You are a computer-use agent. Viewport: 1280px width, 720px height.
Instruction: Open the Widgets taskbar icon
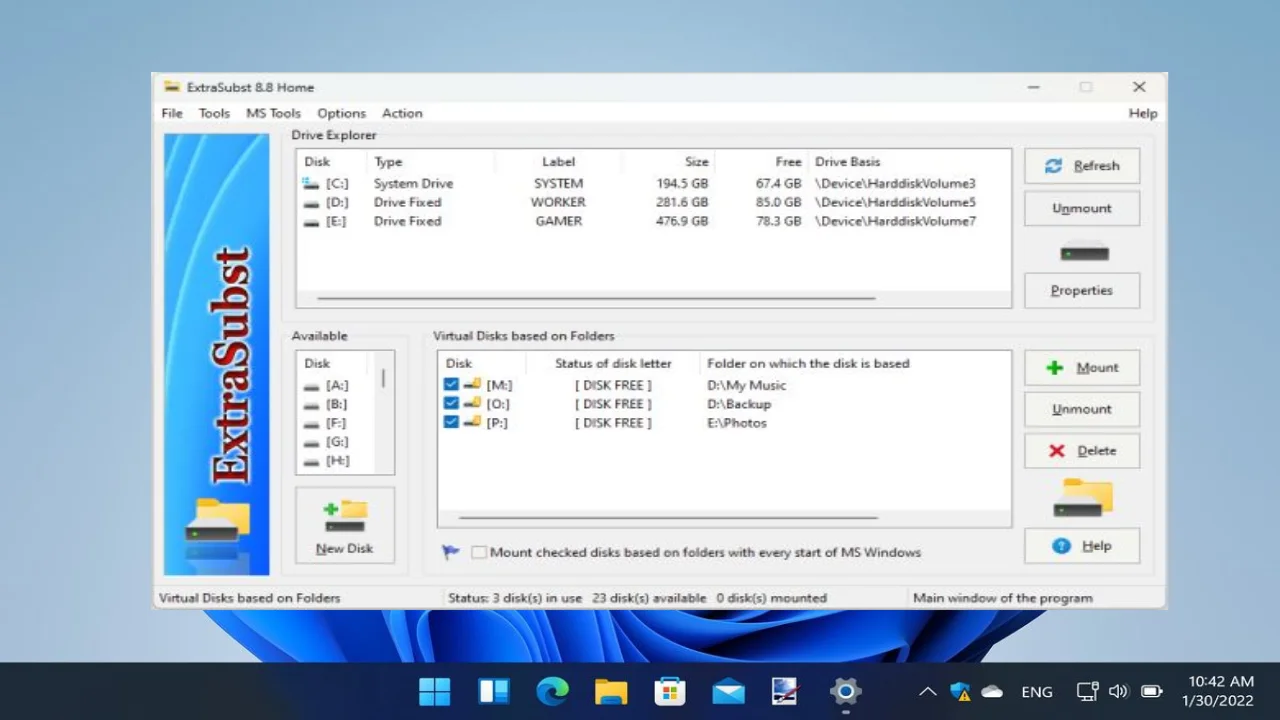click(494, 691)
